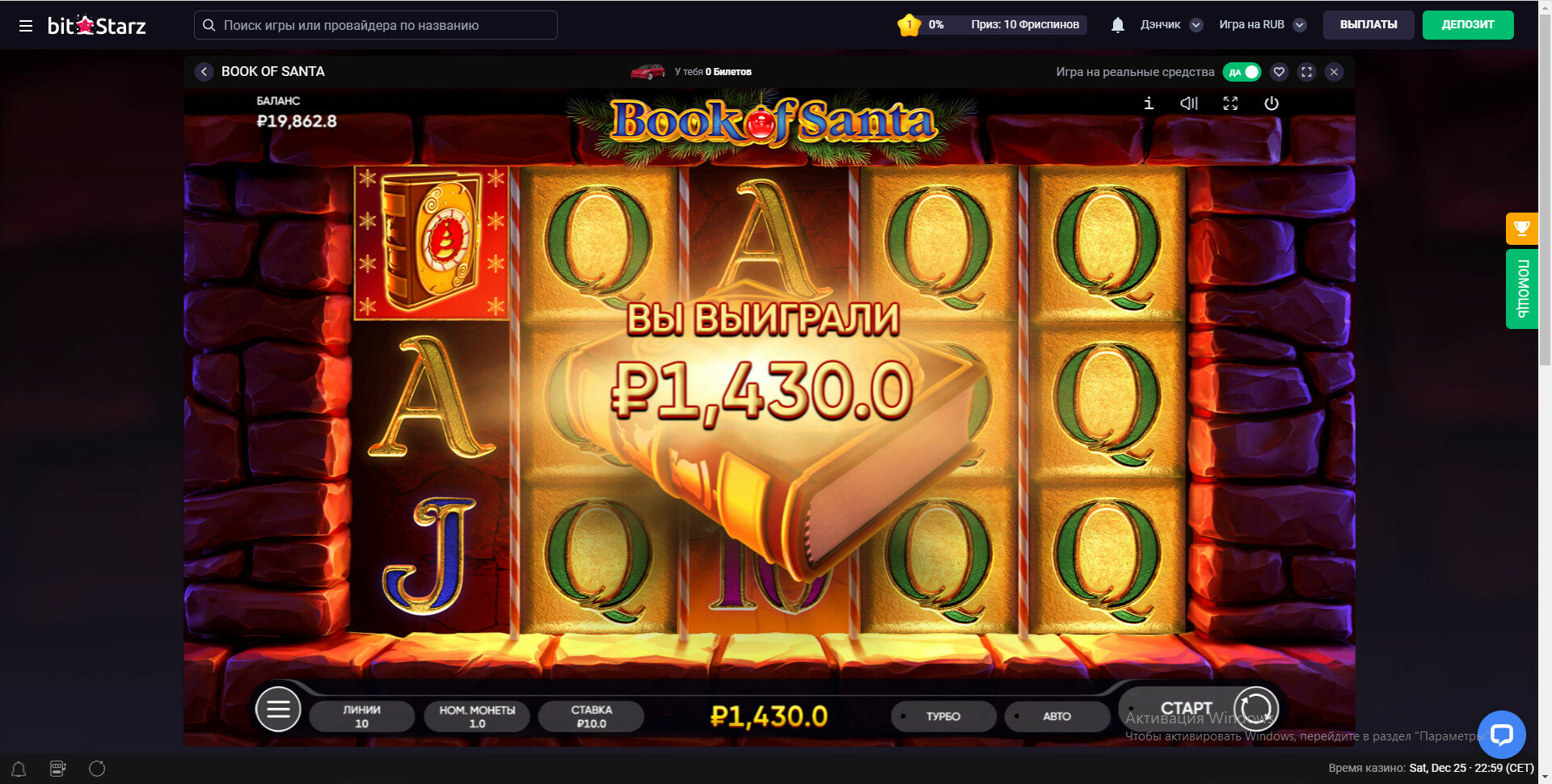The height and width of the screenshot is (784, 1552).
Task: Expand the Игра на RUB currency dropdown
Action: [1263, 25]
